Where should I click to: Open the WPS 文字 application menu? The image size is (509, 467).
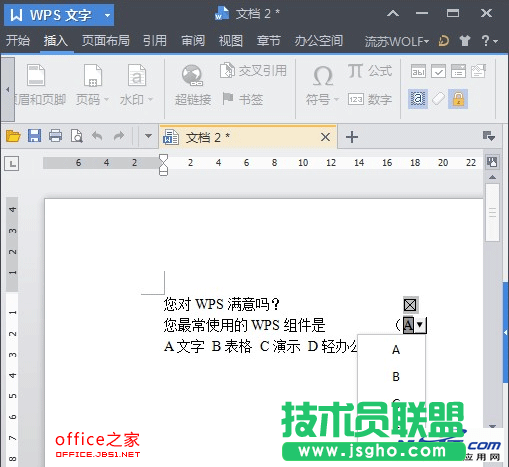(x=59, y=15)
